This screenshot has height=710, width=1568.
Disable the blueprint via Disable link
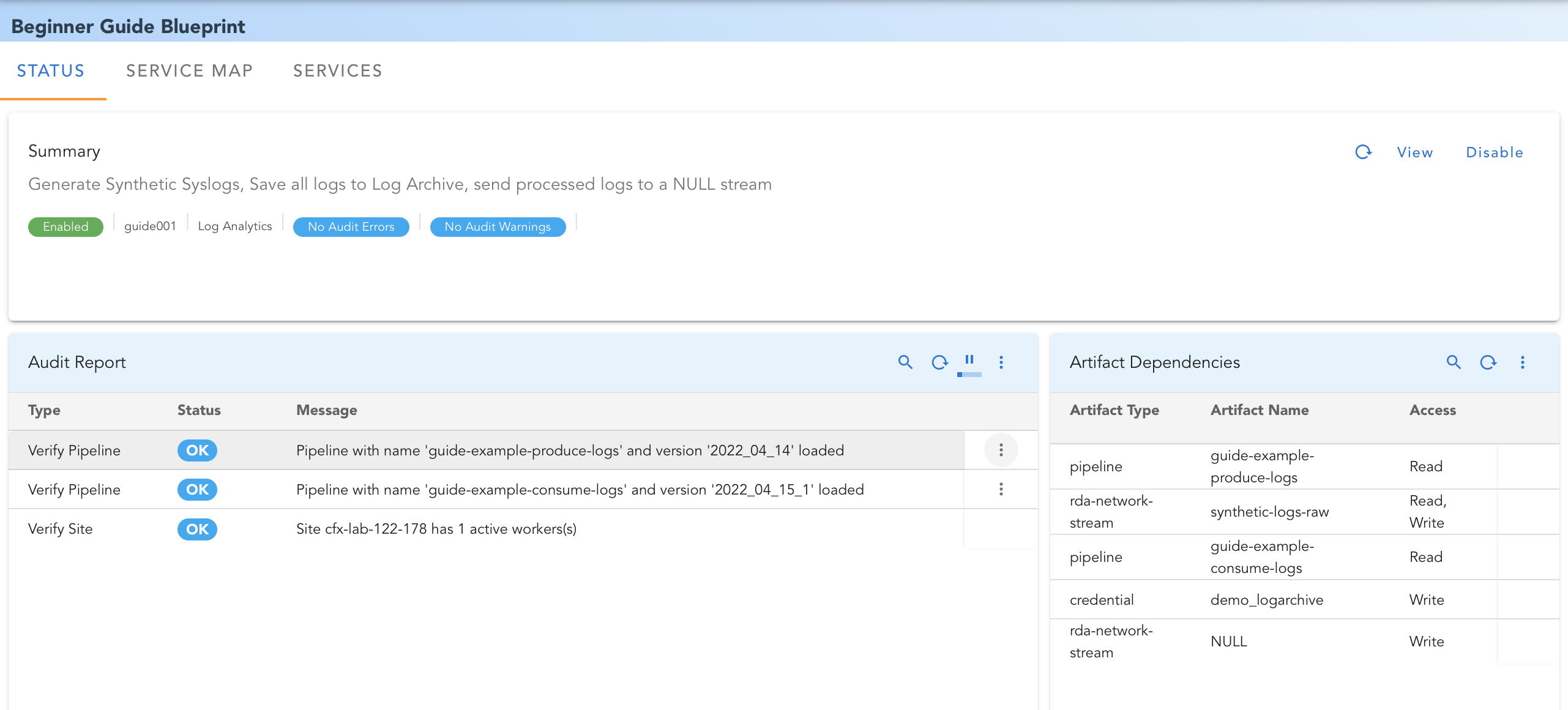1494,152
